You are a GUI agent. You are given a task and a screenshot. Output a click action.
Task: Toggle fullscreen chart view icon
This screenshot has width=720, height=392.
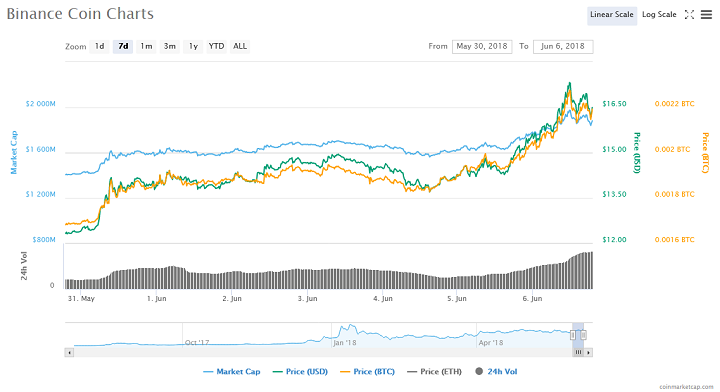pos(689,15)
